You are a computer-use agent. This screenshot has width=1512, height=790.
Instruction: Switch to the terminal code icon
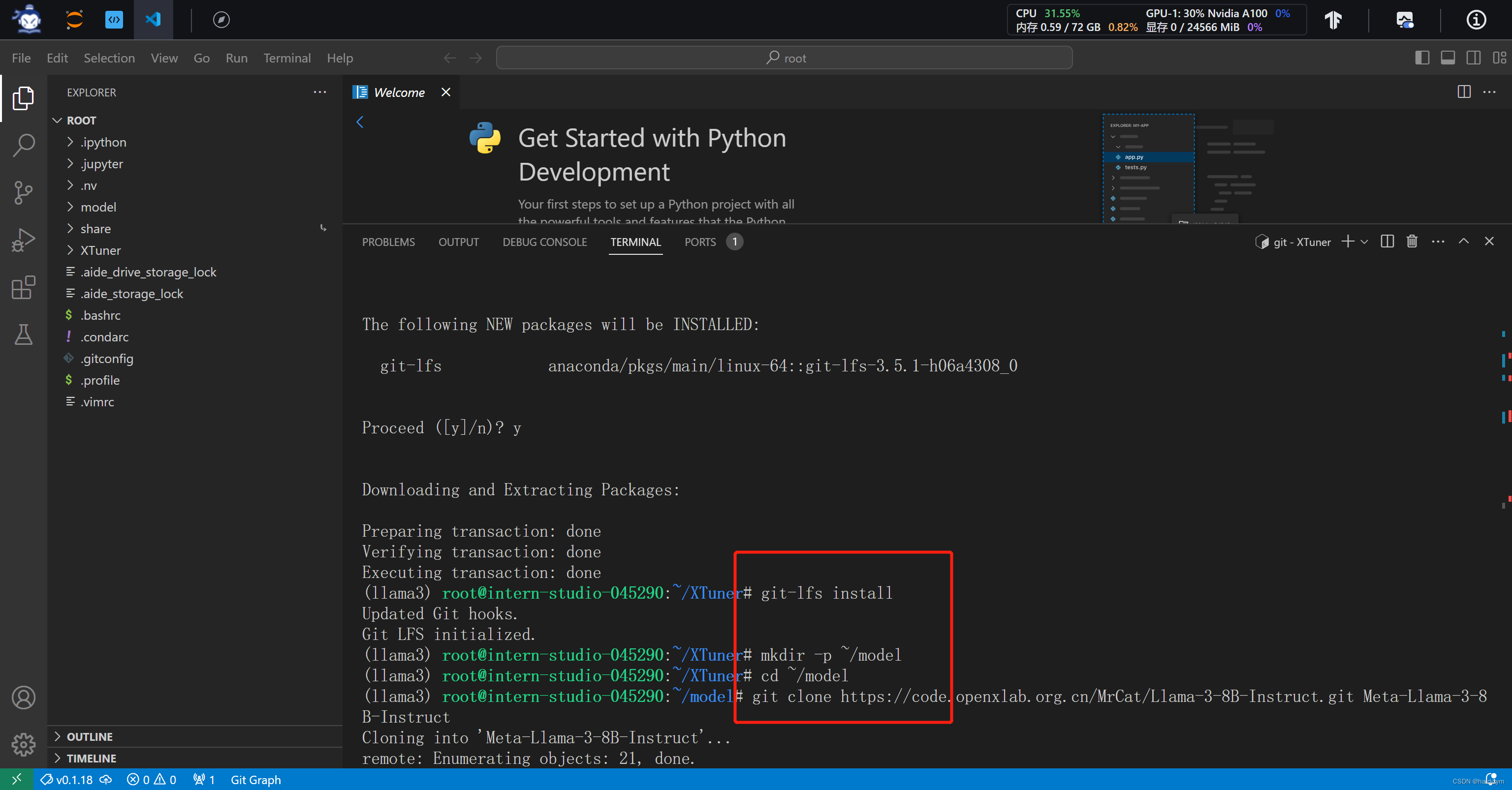pyautogui.click(x=114, y=19)
